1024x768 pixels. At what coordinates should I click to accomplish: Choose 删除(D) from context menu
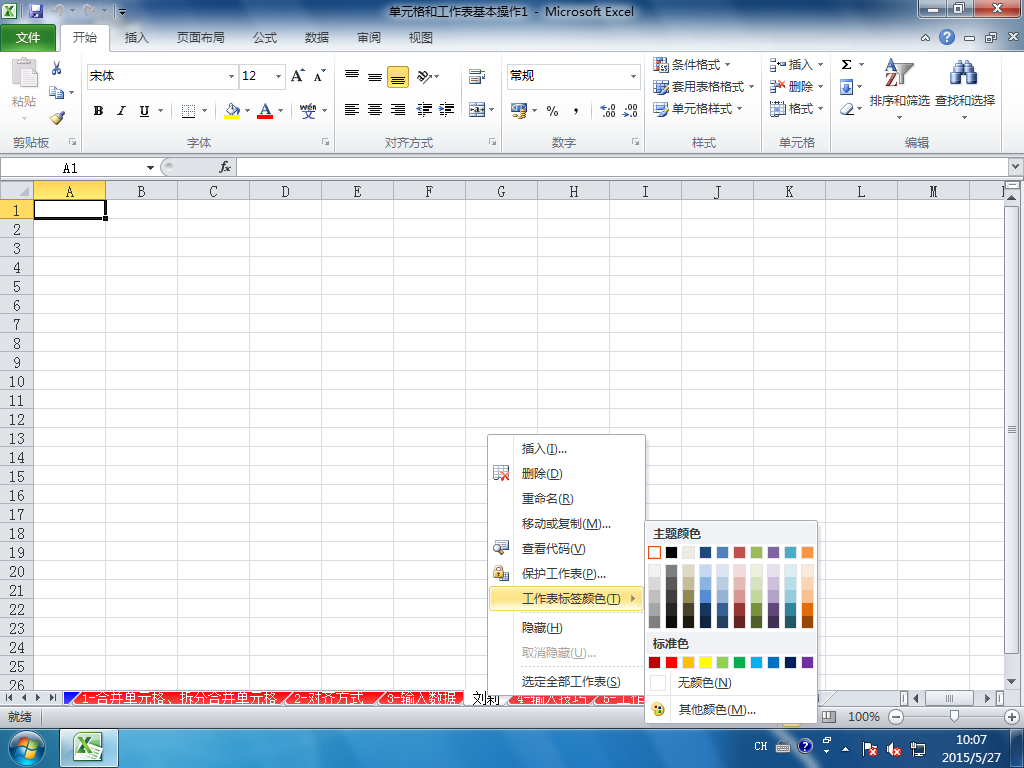tap(566, 474)
